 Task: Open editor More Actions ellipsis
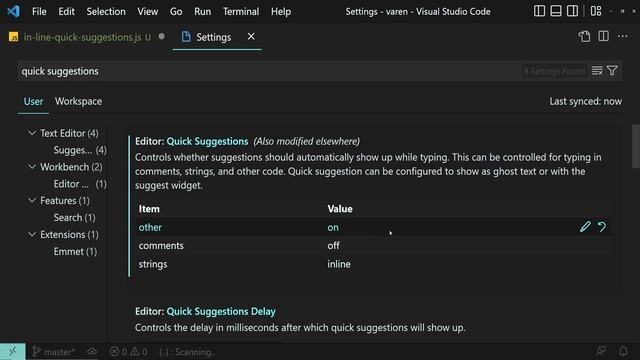[x=622, y=36]
